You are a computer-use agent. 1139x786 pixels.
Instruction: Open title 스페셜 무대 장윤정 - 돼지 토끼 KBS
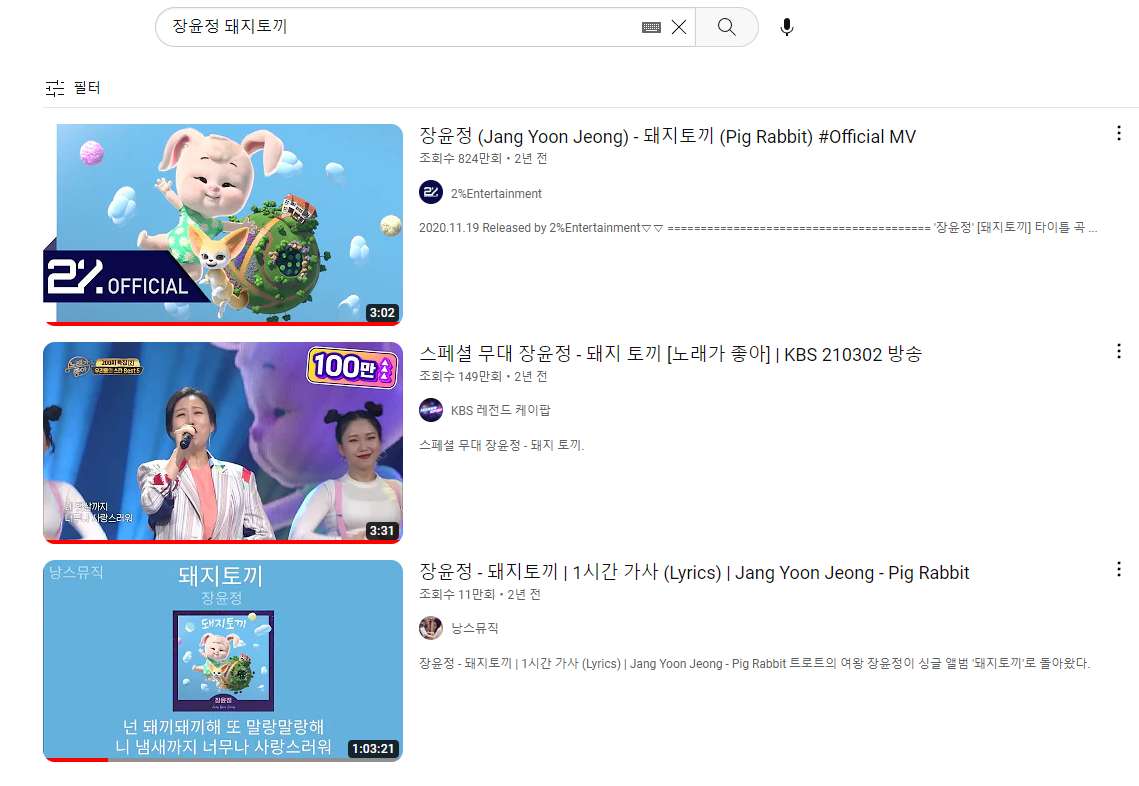click(x=670, y=354)
